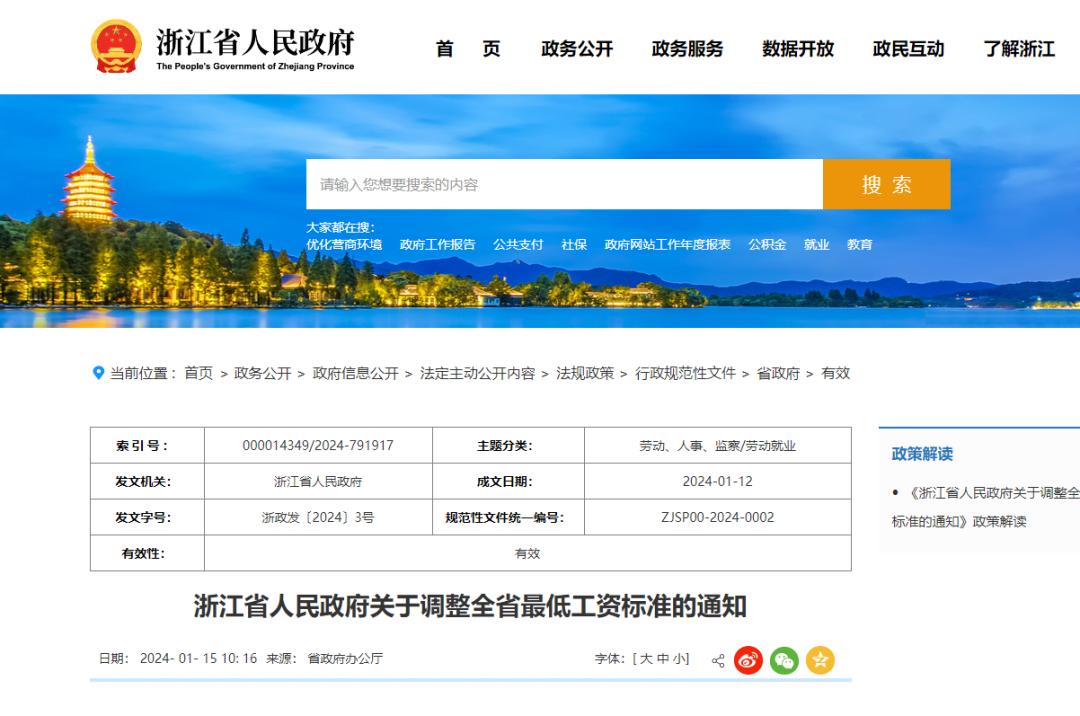Go to 法规政策 in breadcrumb
1080x716 pixels.
(585, 373)
